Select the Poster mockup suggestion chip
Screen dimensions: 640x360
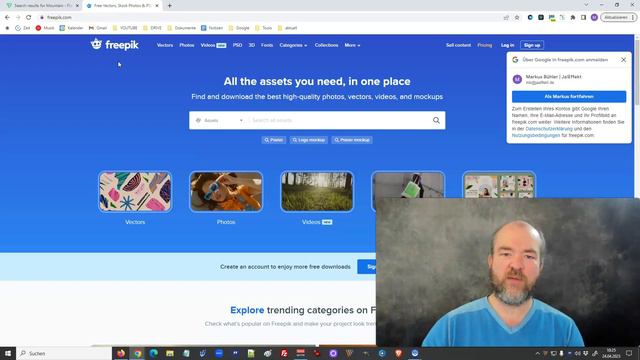[352, 140]
